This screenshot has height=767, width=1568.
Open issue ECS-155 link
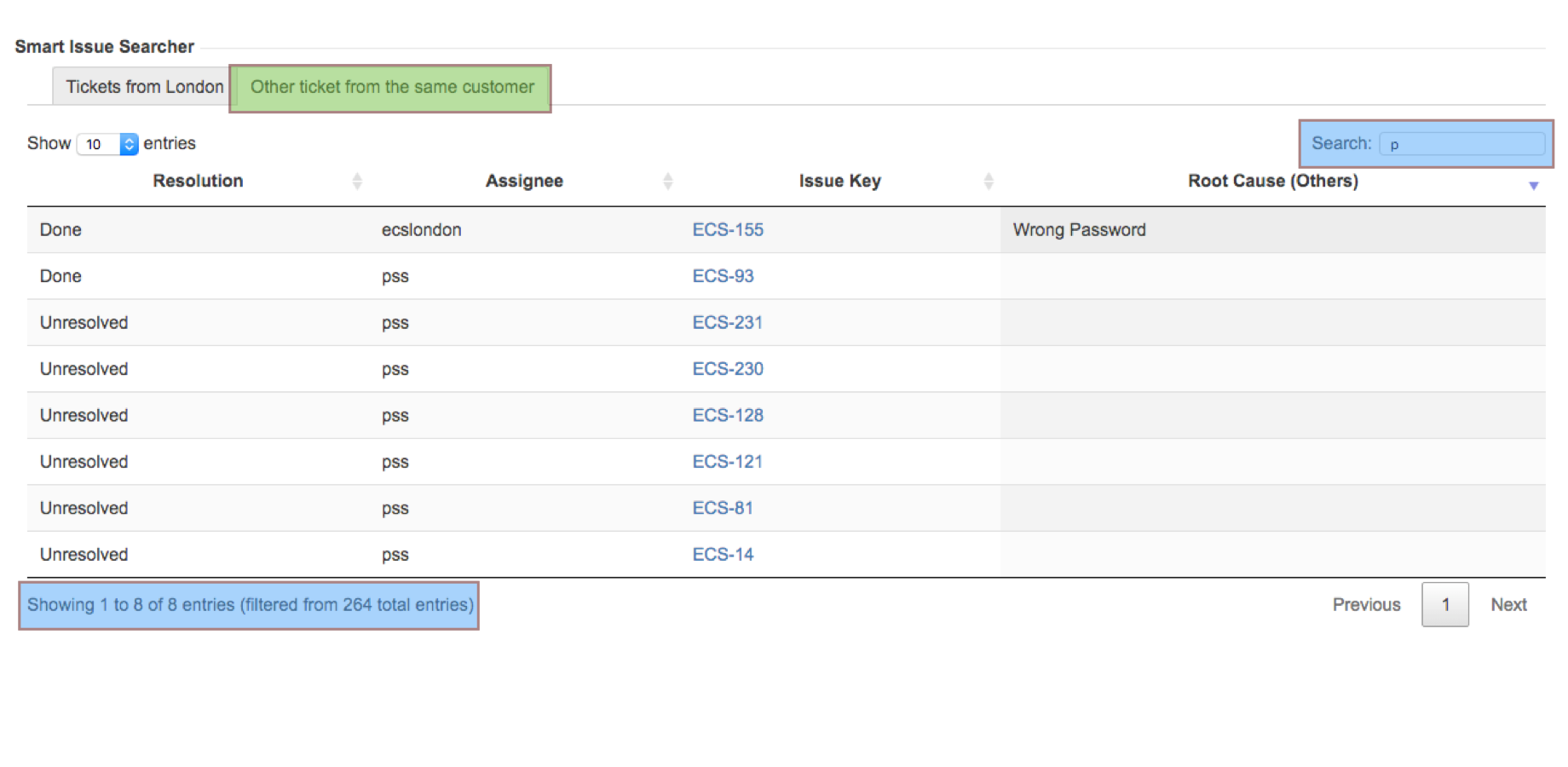click(727, 230)
